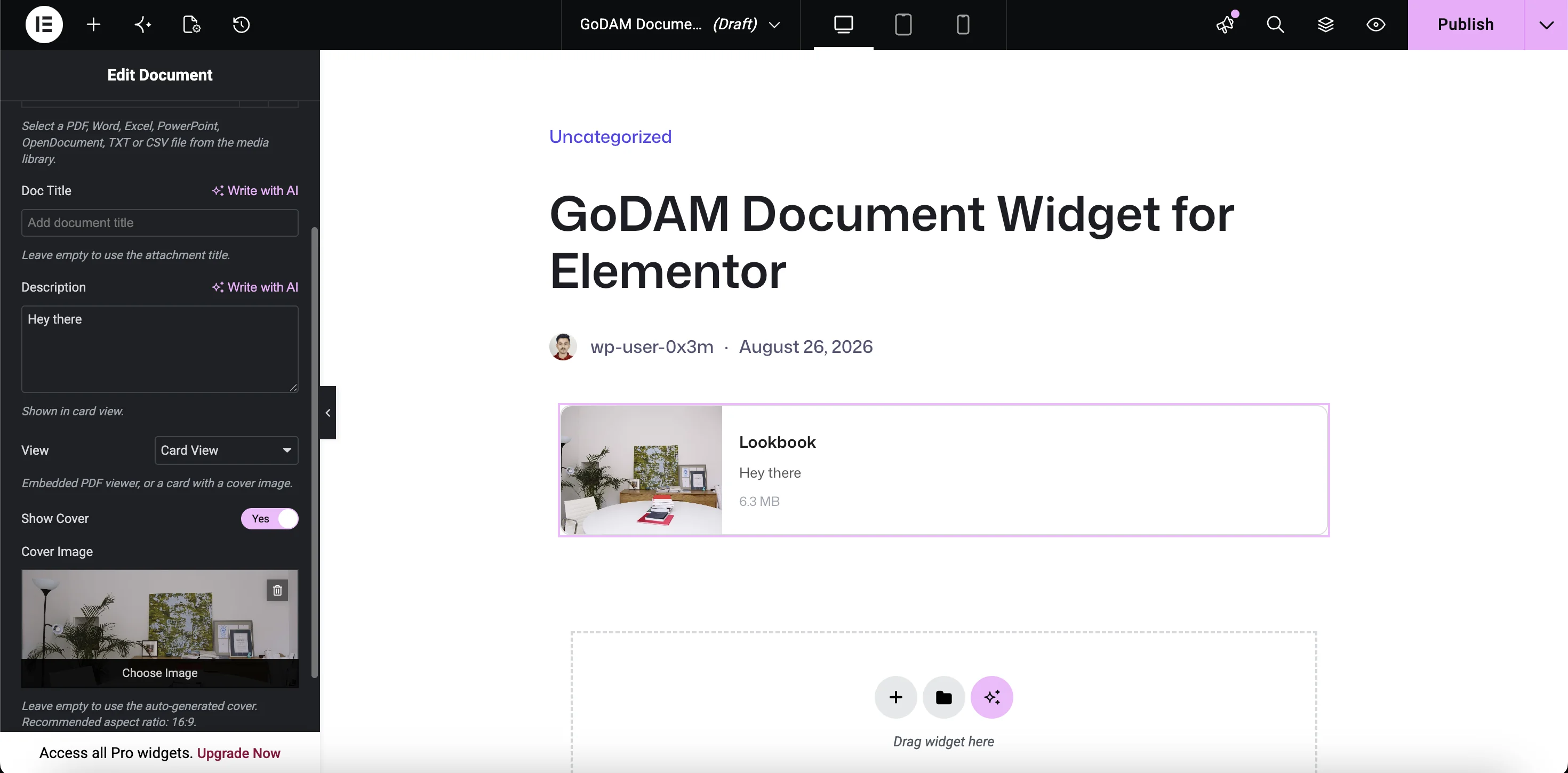Expand the Publish options arrow
The image size is (1568, 773).
(x=1546, y=25)
